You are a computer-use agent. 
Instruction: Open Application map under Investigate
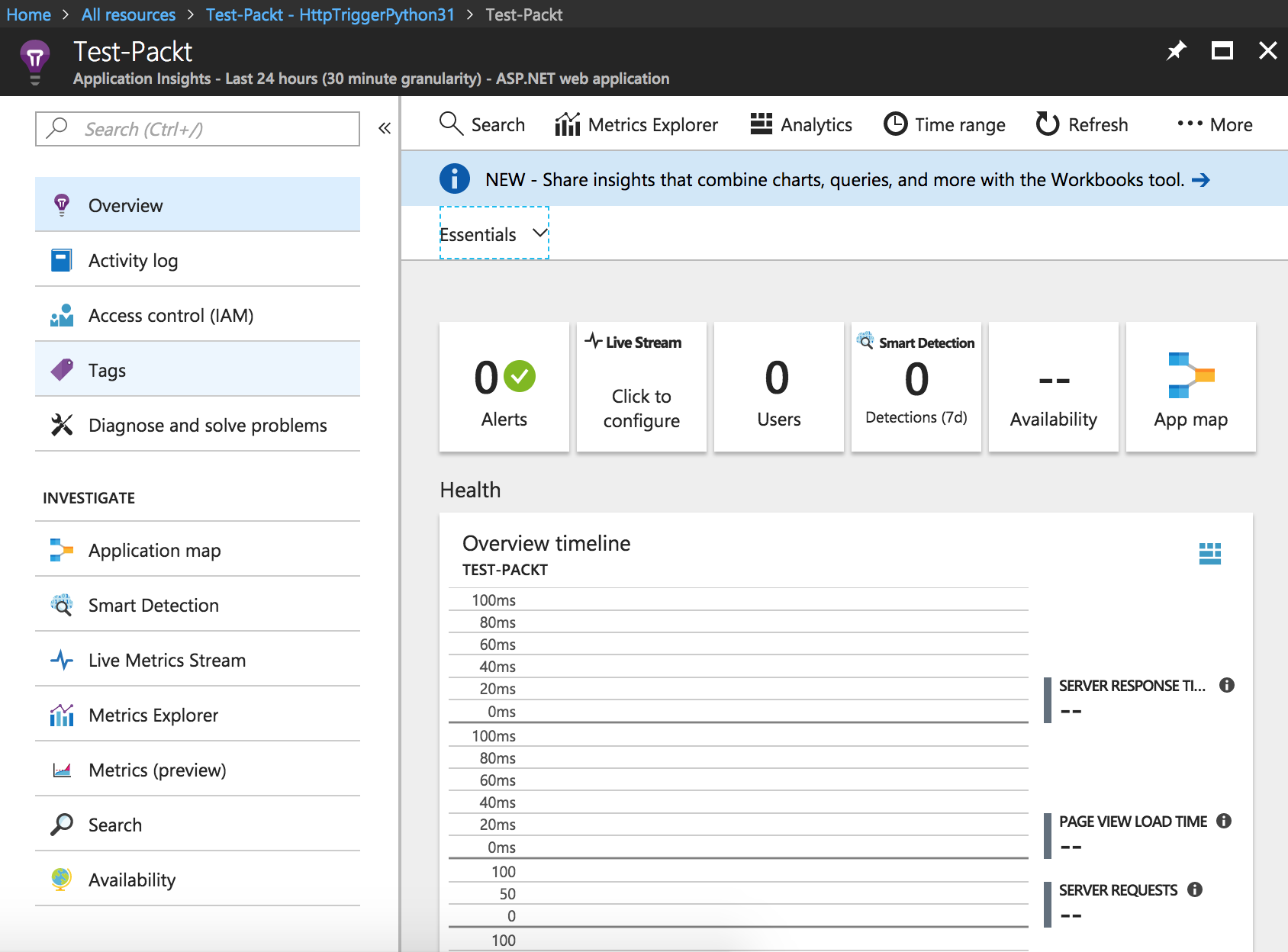198,550
